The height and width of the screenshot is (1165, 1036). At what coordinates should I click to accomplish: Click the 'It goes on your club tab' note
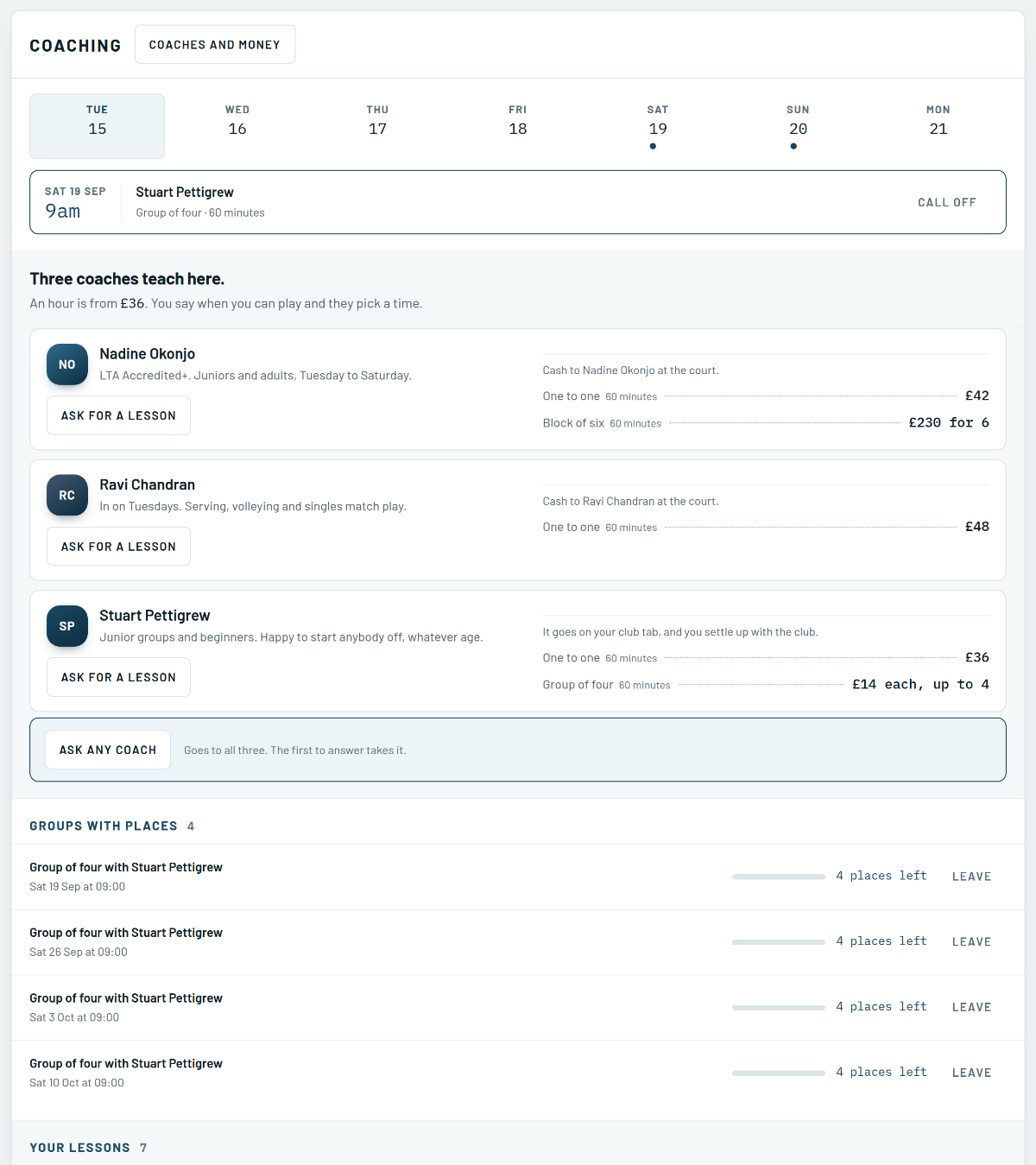point(680,632)
